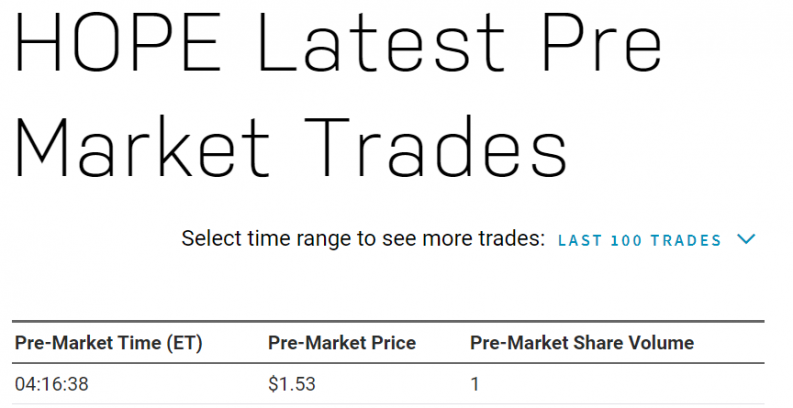This screenshot has height=408, width=793.
Task: Click the Pre-Market Share Volume column header
Action: pyautogui.click(x=581, y=343)
